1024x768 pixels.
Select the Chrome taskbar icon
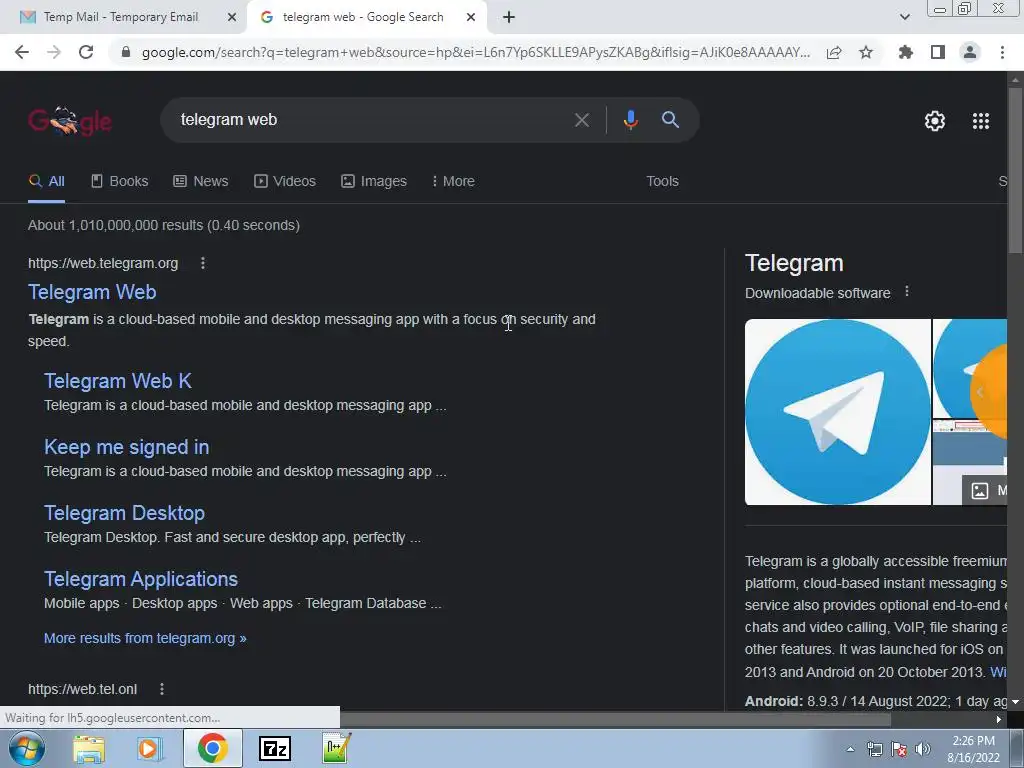click(x=212, y=749)
